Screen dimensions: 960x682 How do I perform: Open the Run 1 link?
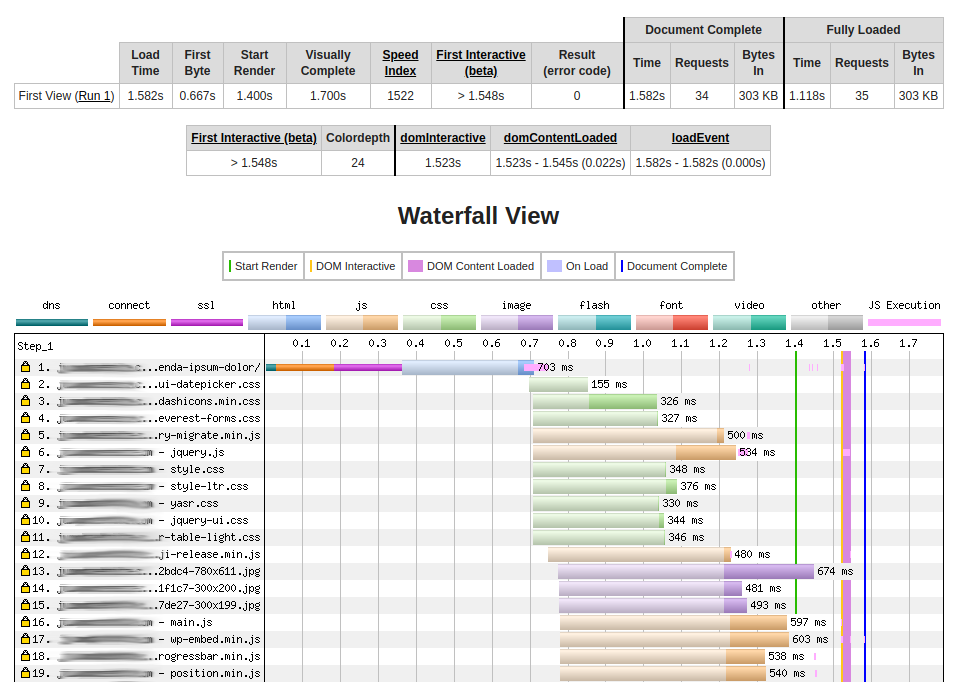point(95,96)
